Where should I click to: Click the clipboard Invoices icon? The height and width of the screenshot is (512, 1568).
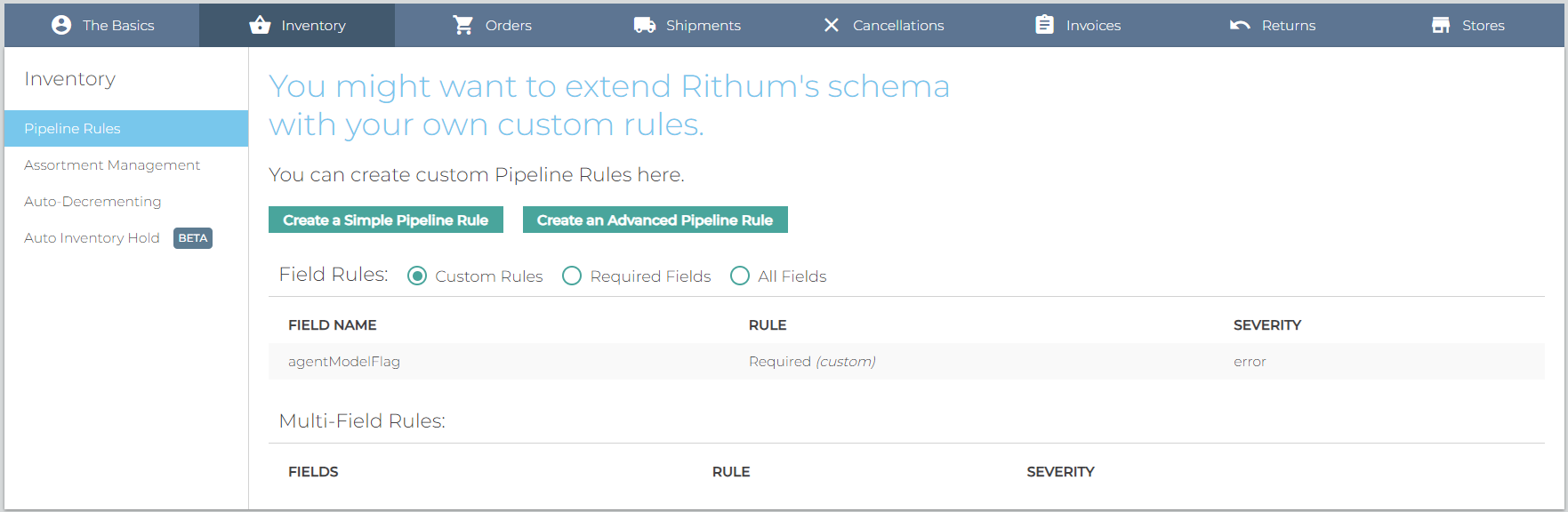1045,25
